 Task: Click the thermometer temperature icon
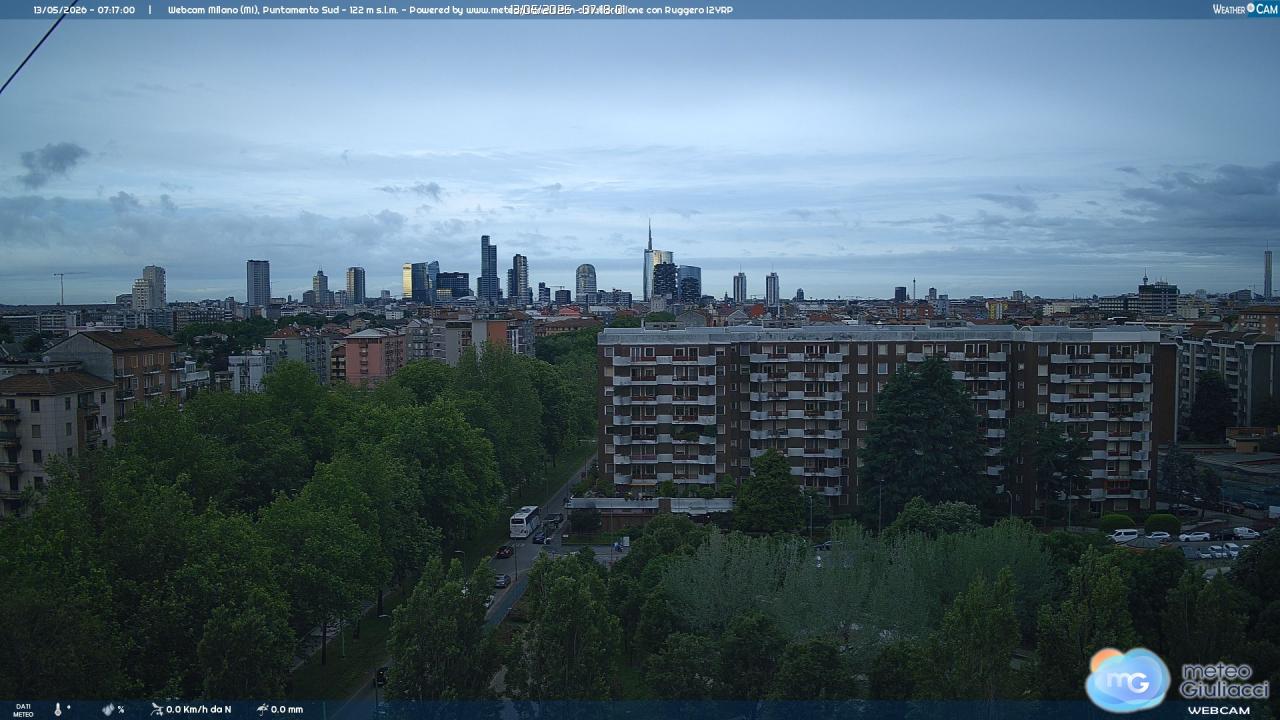pos(57,709)
